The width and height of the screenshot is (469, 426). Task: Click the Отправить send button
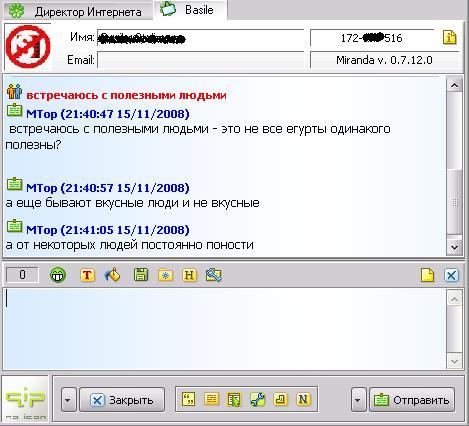click(412, 400)
